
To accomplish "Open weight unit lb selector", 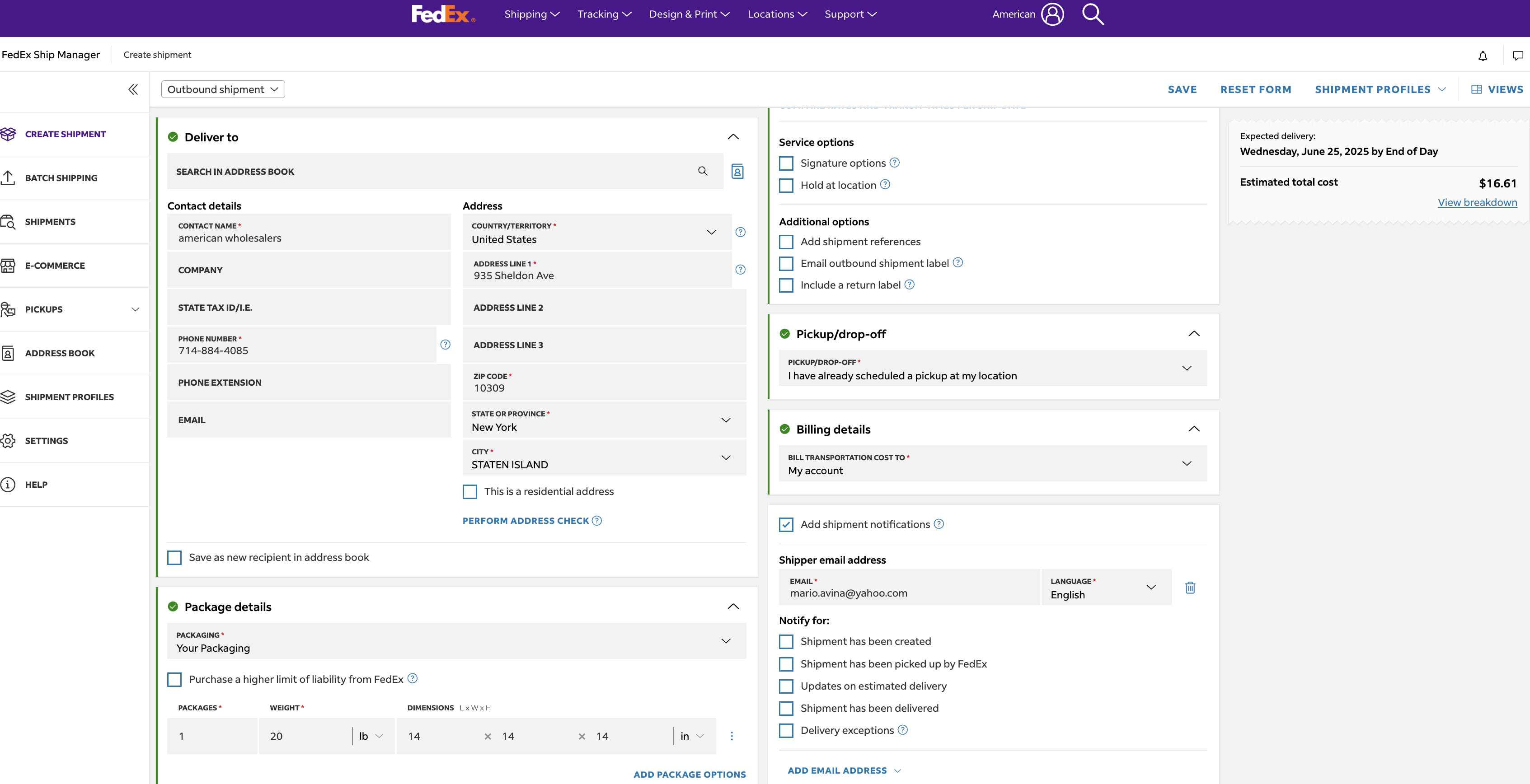I will click(372, 736).
